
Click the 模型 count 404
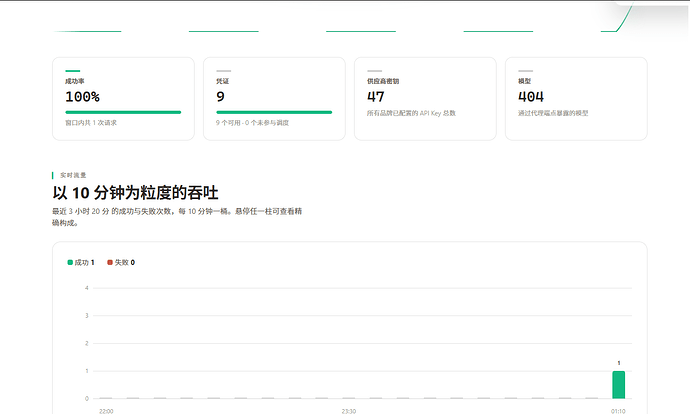click(531, 97)
